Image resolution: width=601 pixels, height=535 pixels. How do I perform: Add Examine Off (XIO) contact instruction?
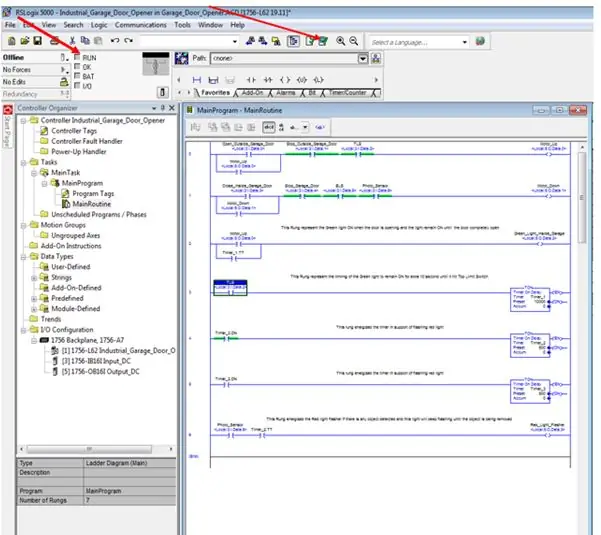click(x=268, y=80)
